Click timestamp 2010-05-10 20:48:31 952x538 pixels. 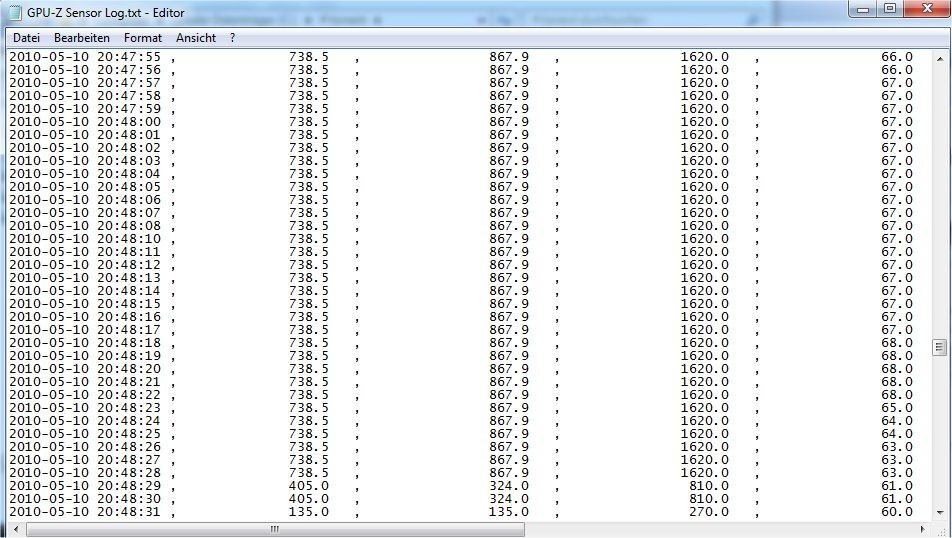tap(85, 512)
